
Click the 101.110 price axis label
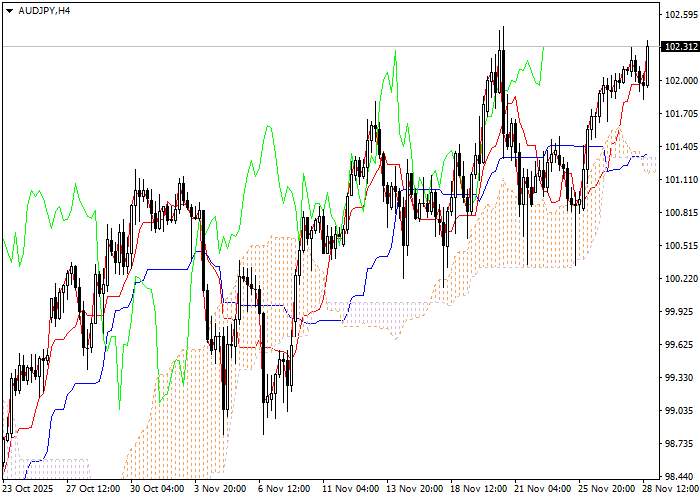681,179
